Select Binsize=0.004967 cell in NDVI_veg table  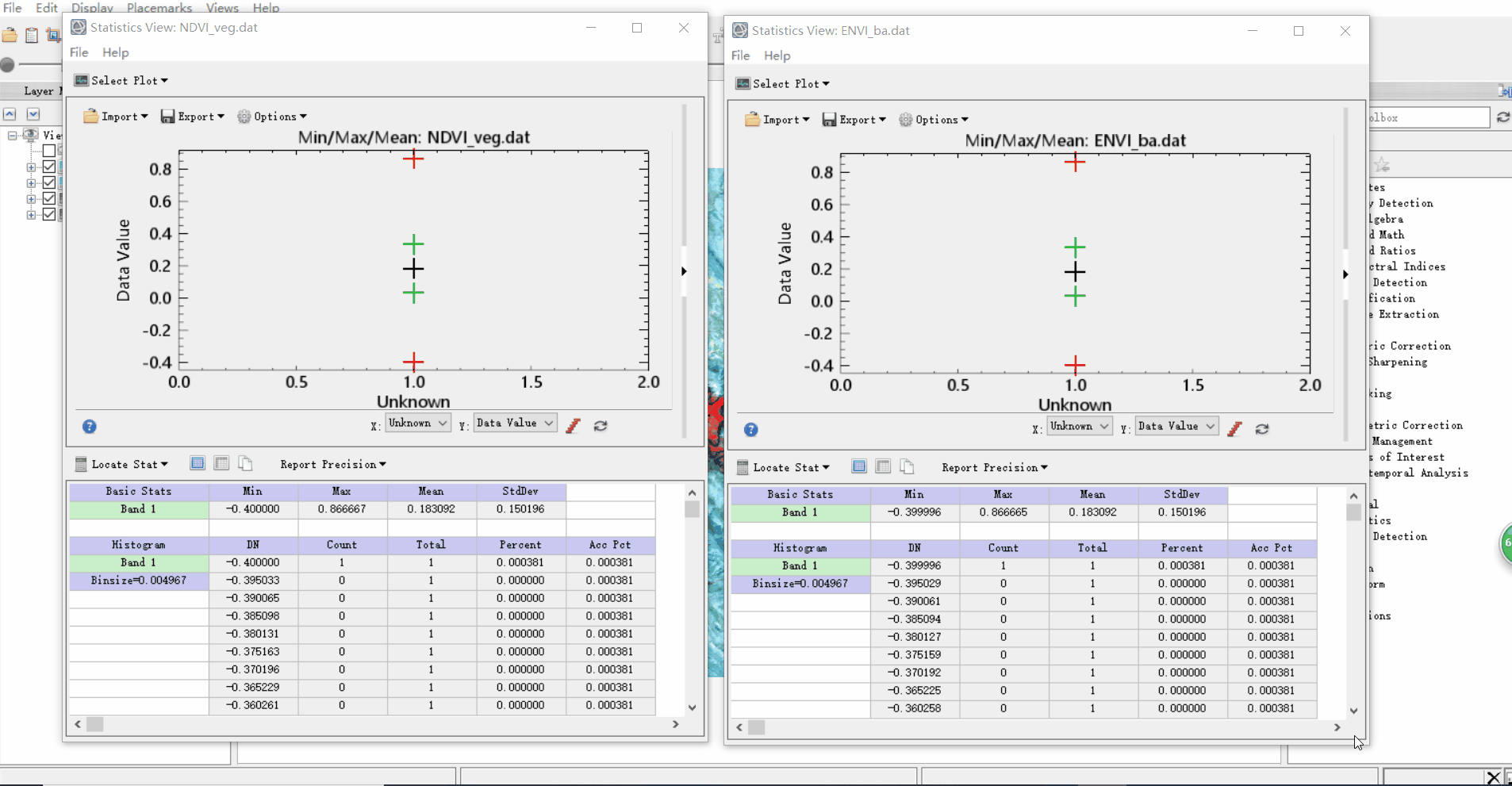139,581
